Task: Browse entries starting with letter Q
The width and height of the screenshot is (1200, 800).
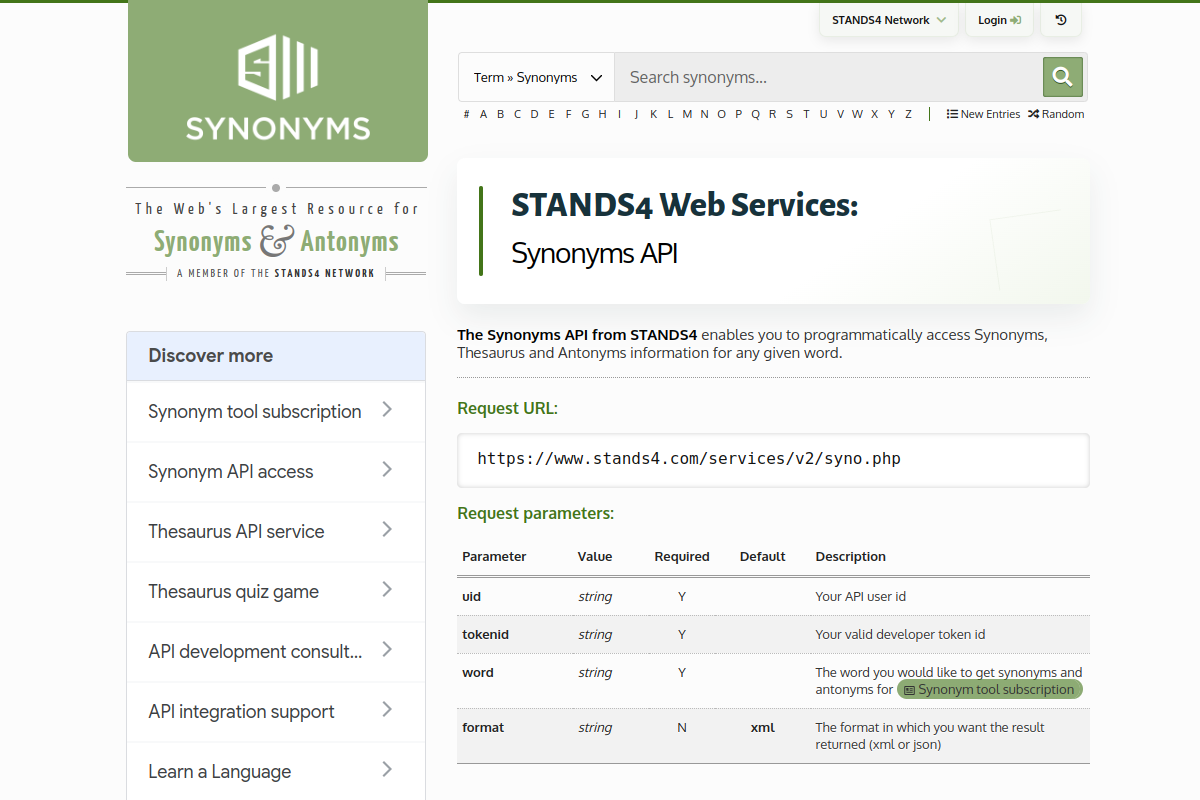Action: (x=756, y=114)
